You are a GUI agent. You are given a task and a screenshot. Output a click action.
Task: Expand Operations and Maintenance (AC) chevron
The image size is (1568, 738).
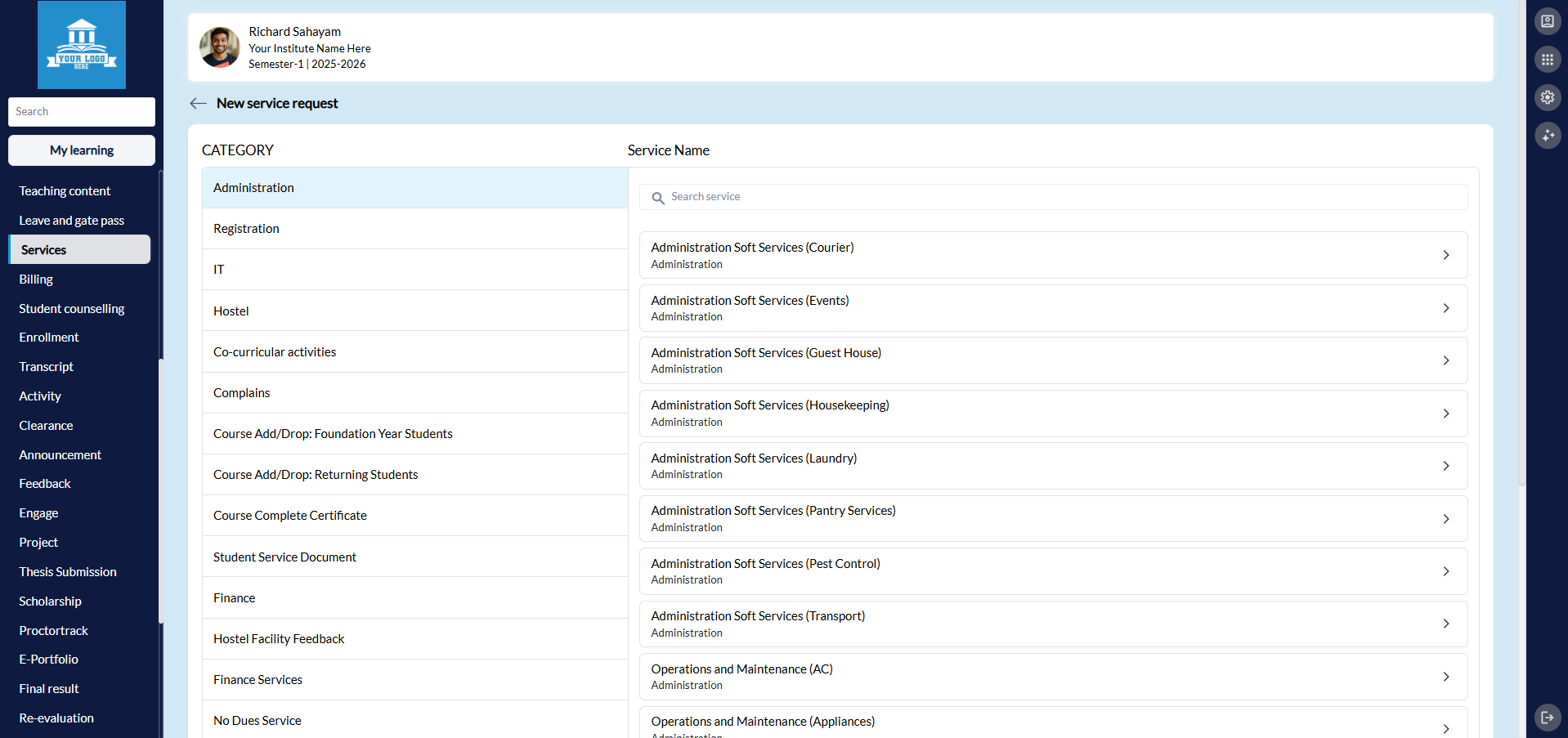[1445, 677]
